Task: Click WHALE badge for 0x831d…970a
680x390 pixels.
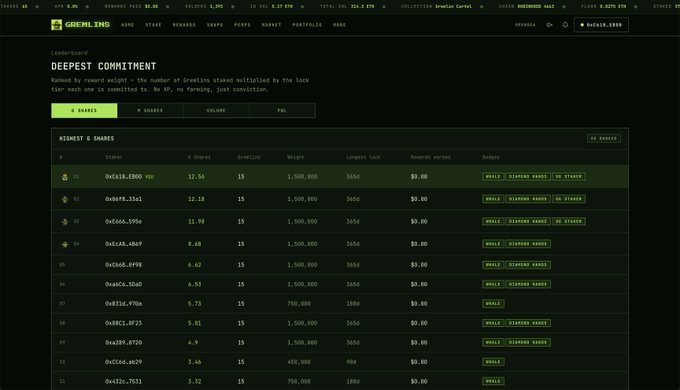Action: point(493,304)
